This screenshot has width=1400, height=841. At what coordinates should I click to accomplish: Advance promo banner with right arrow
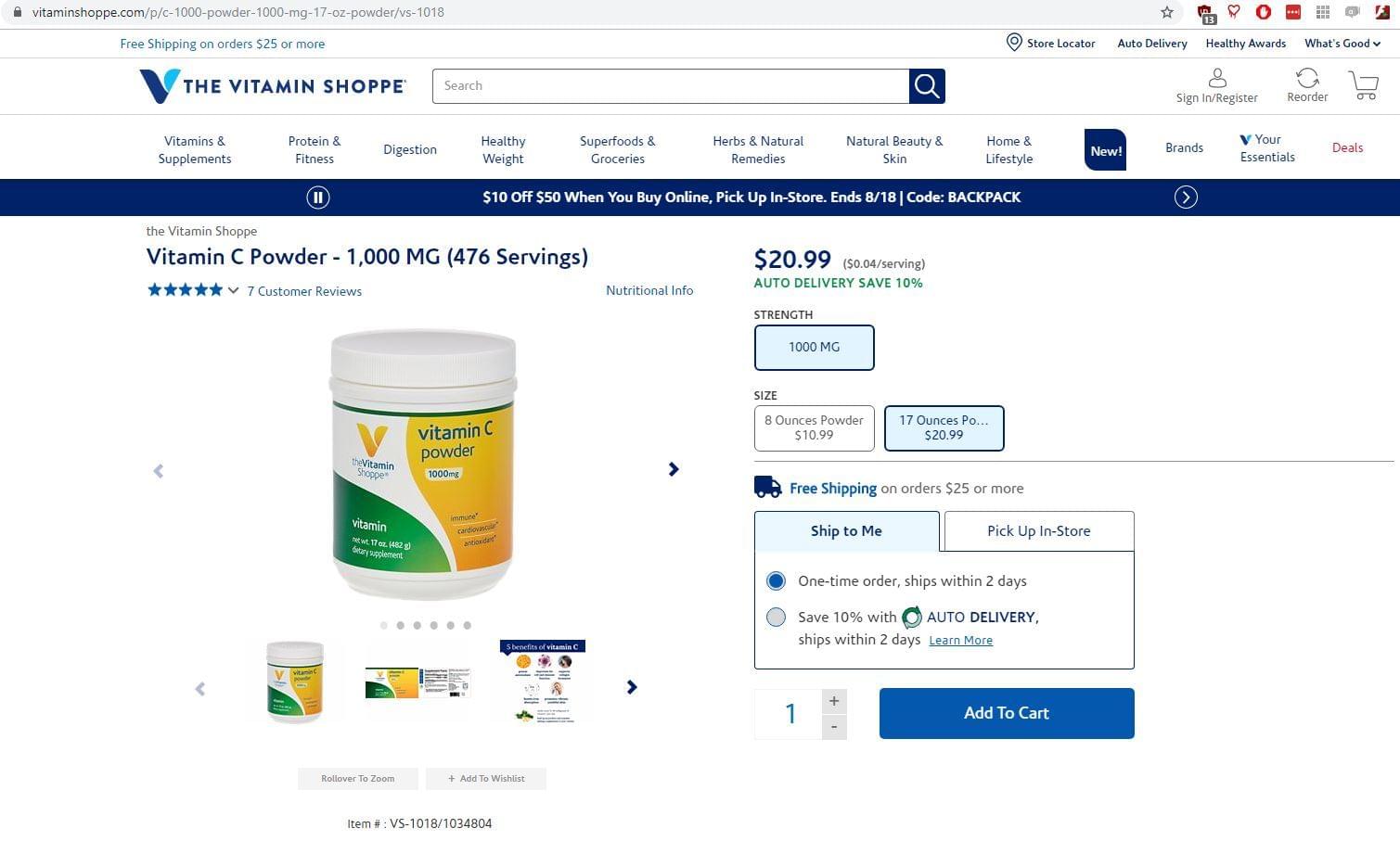point(1186,198)
